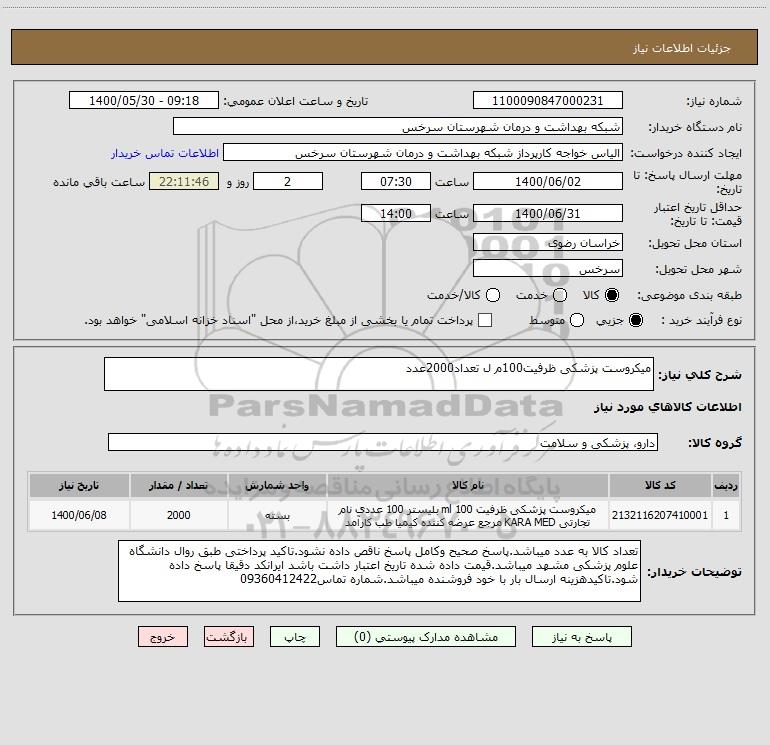The image size is (770, 745).
Task: Click the product name cell KARA MED
Action: pos(468,515)
